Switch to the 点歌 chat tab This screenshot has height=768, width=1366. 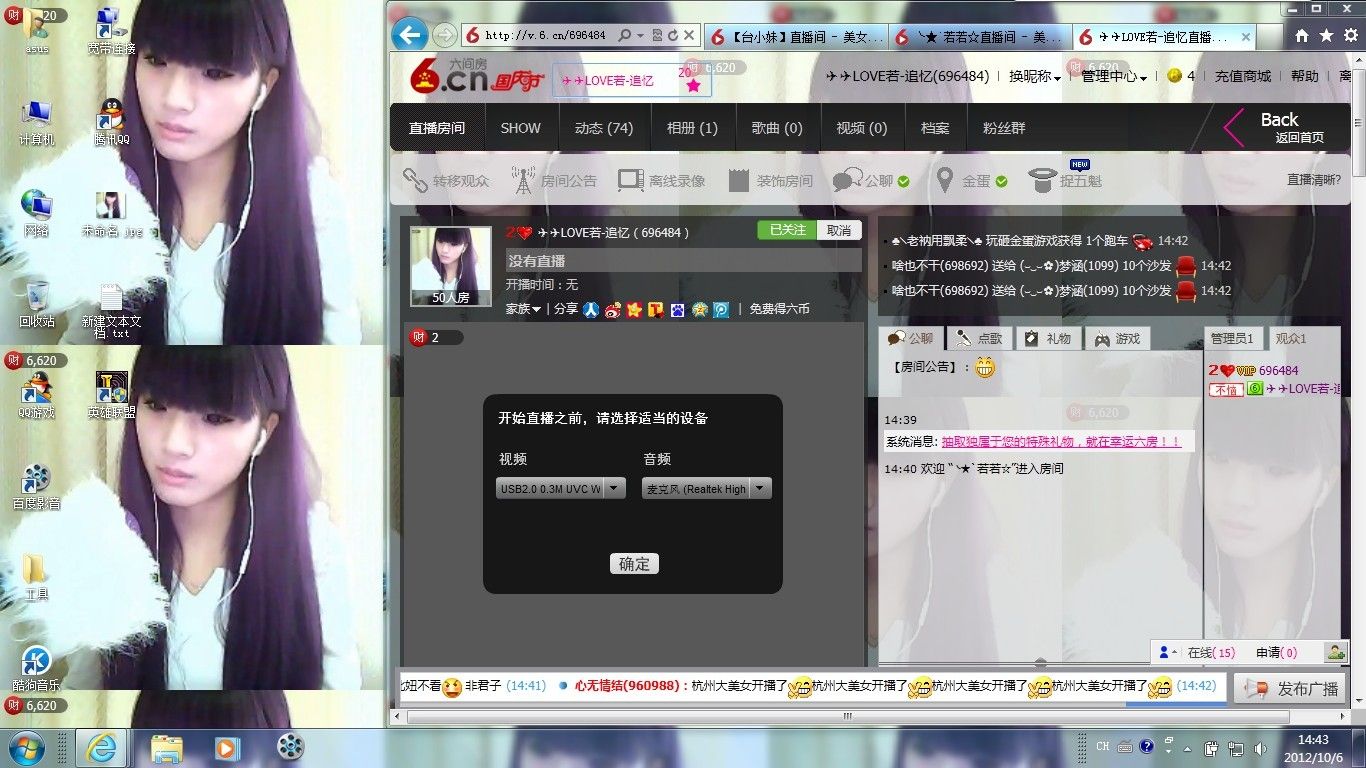click(979, 338)
